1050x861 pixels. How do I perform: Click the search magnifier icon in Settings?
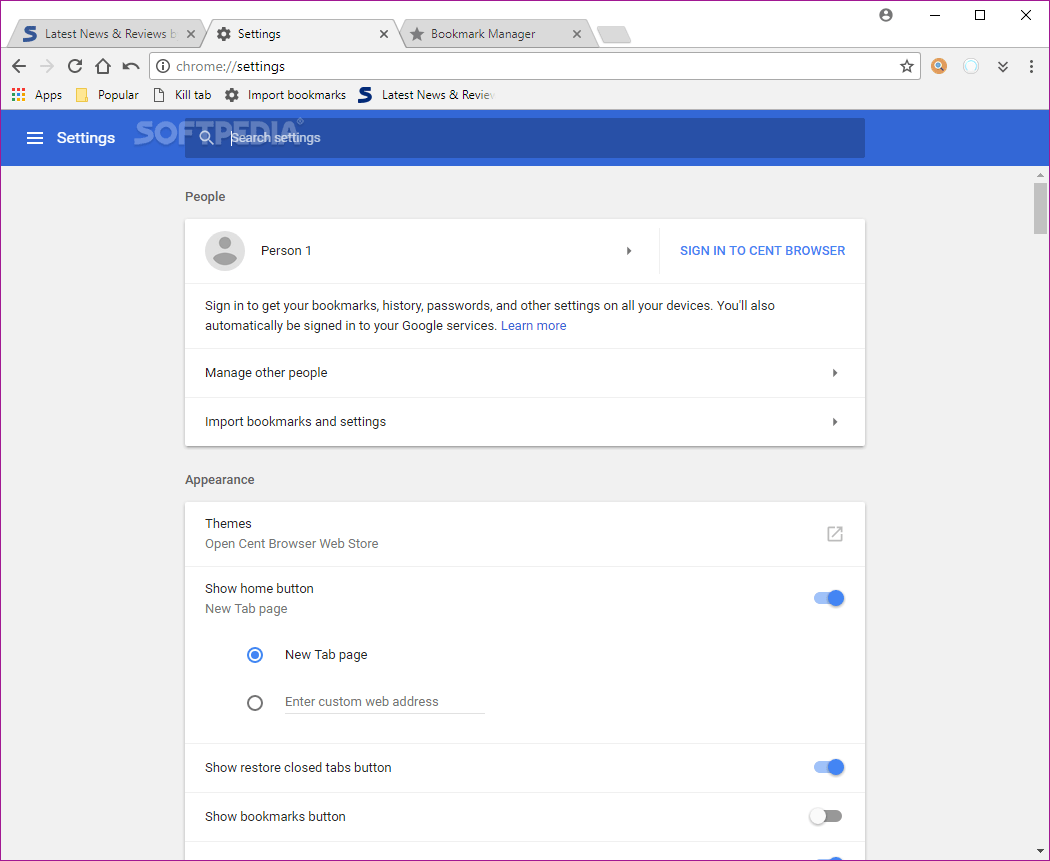click(x=206, y=138)
